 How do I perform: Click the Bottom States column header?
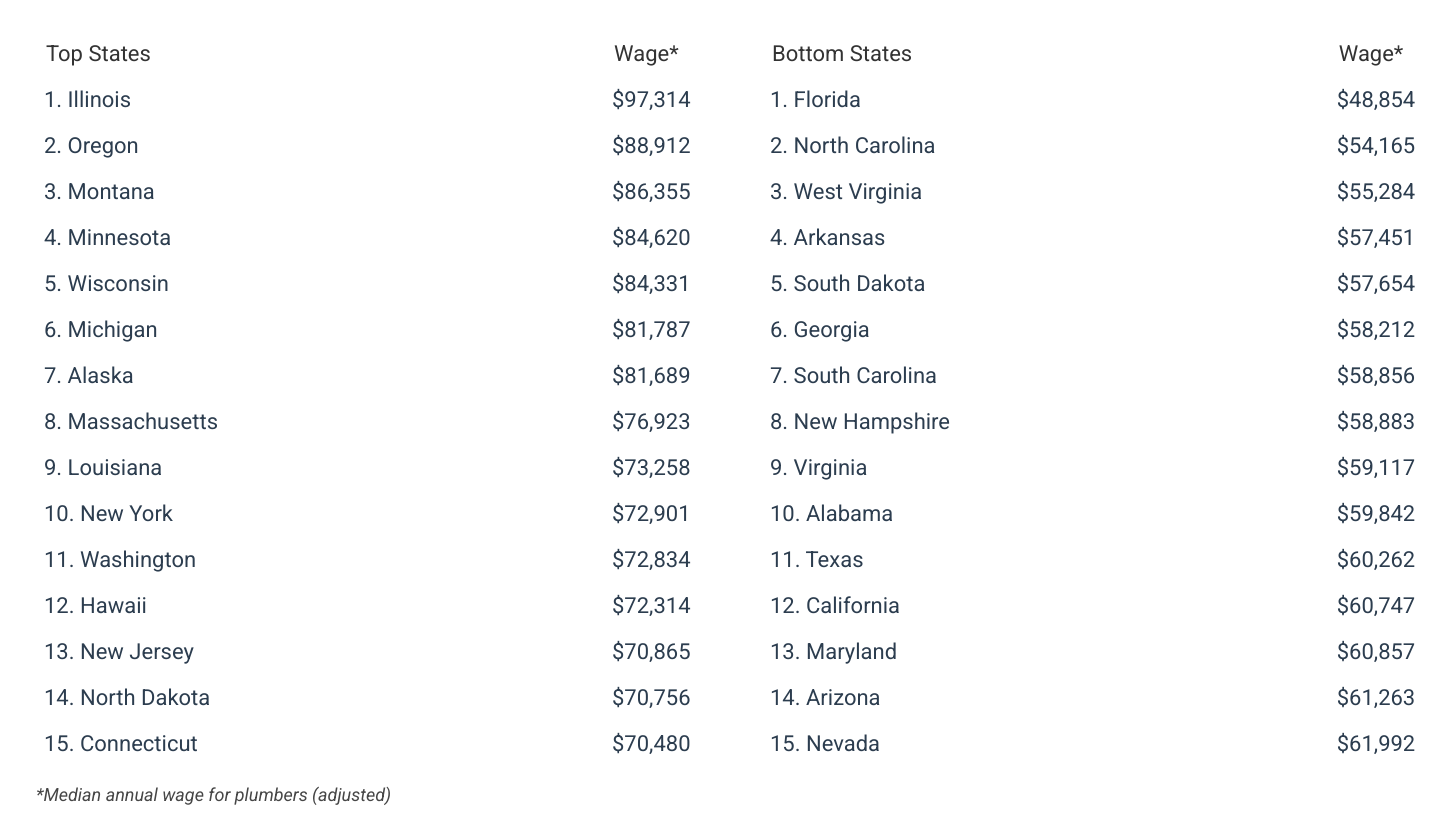[841, 54]
